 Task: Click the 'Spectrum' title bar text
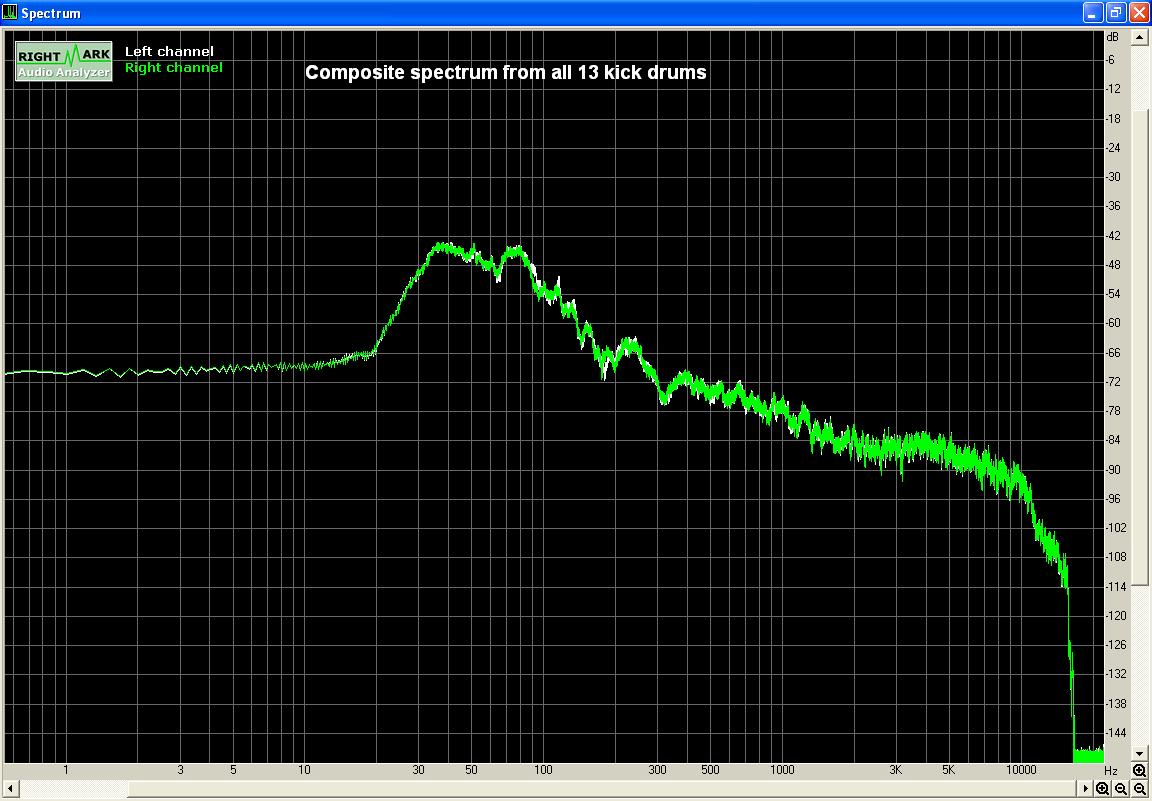coord(51,13)
